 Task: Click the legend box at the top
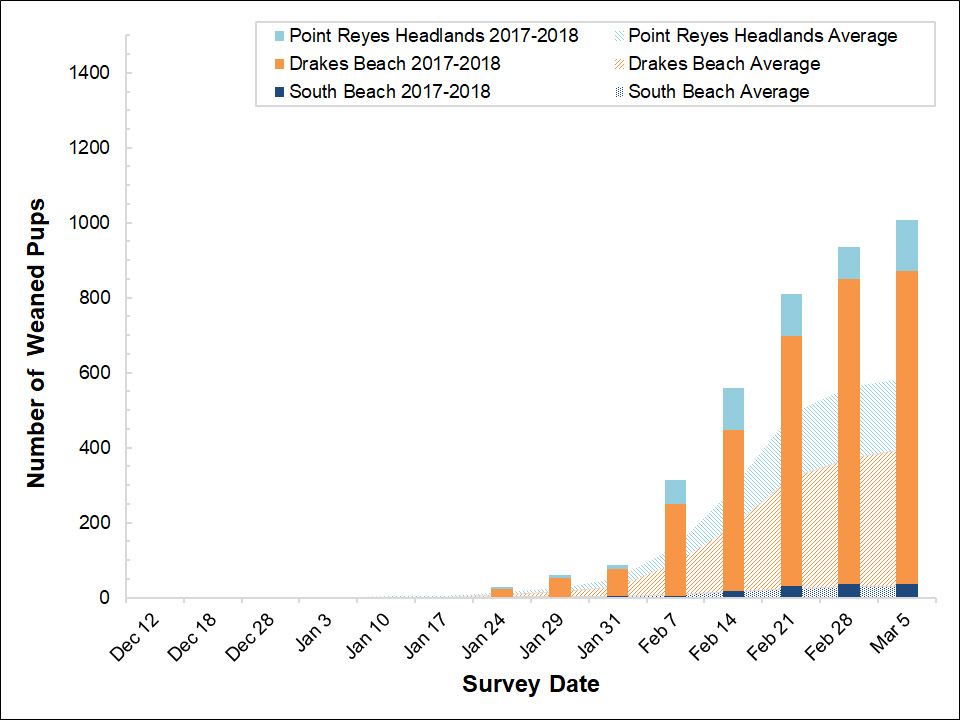coord(595,62)
